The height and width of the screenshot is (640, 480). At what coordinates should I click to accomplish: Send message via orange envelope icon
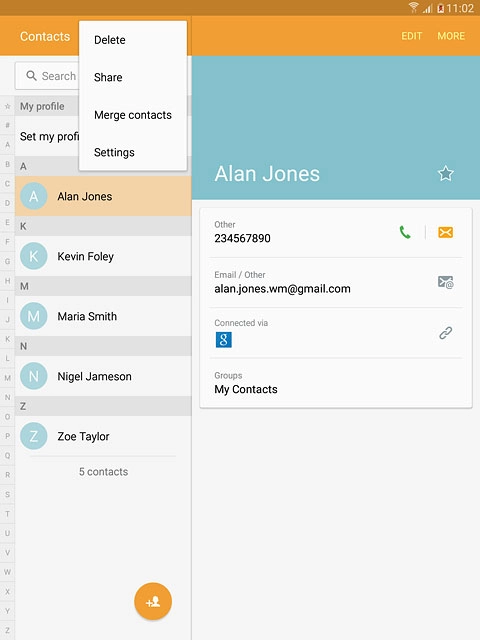tap(445, 232)
